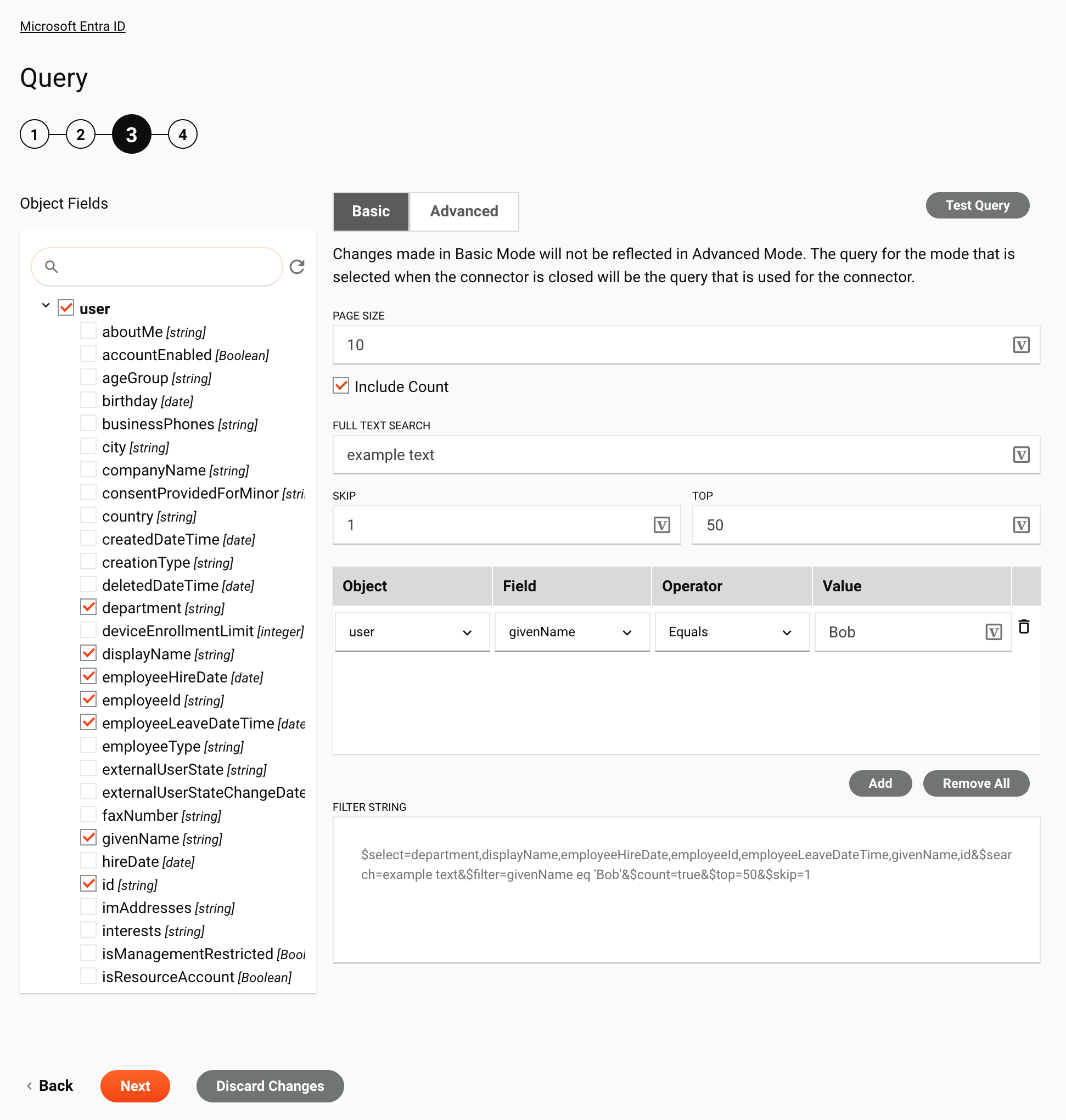Viewport: 1066px width, 1120px height.
Task: Switch to the Advanced tab
Action: tap(464, 211)
